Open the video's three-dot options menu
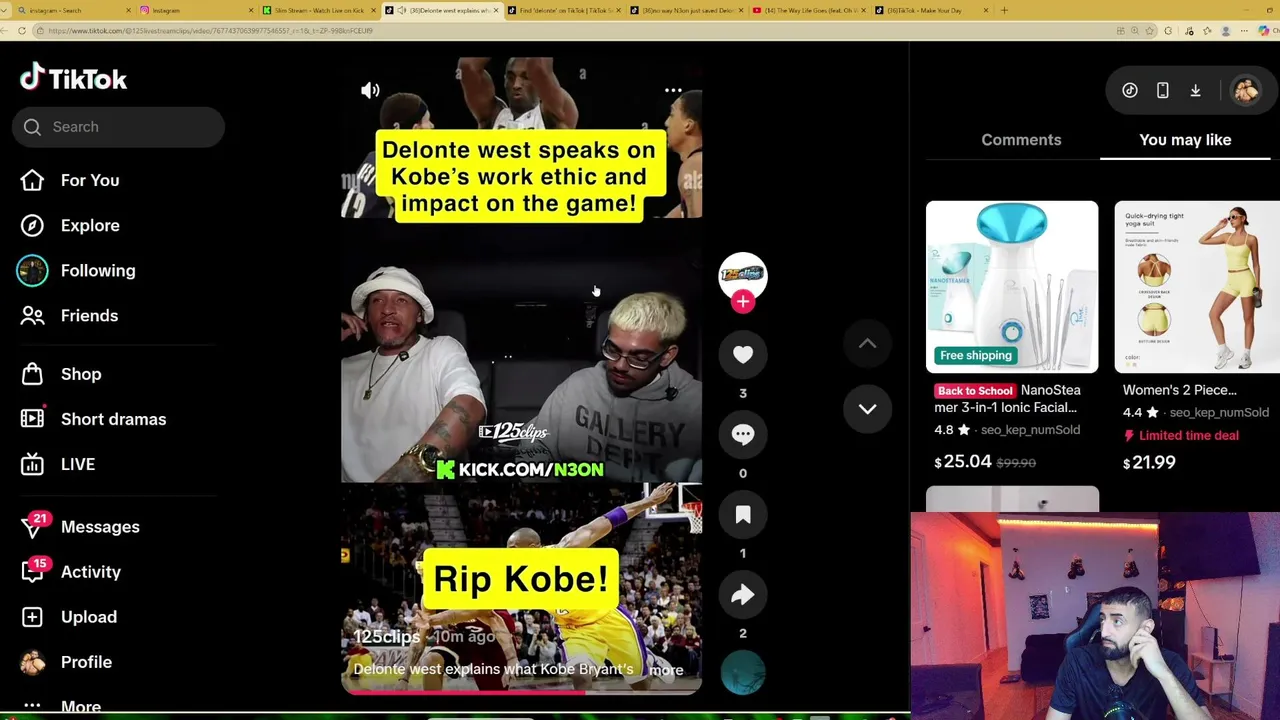1280x720 pixels. (x=673, y=90)
